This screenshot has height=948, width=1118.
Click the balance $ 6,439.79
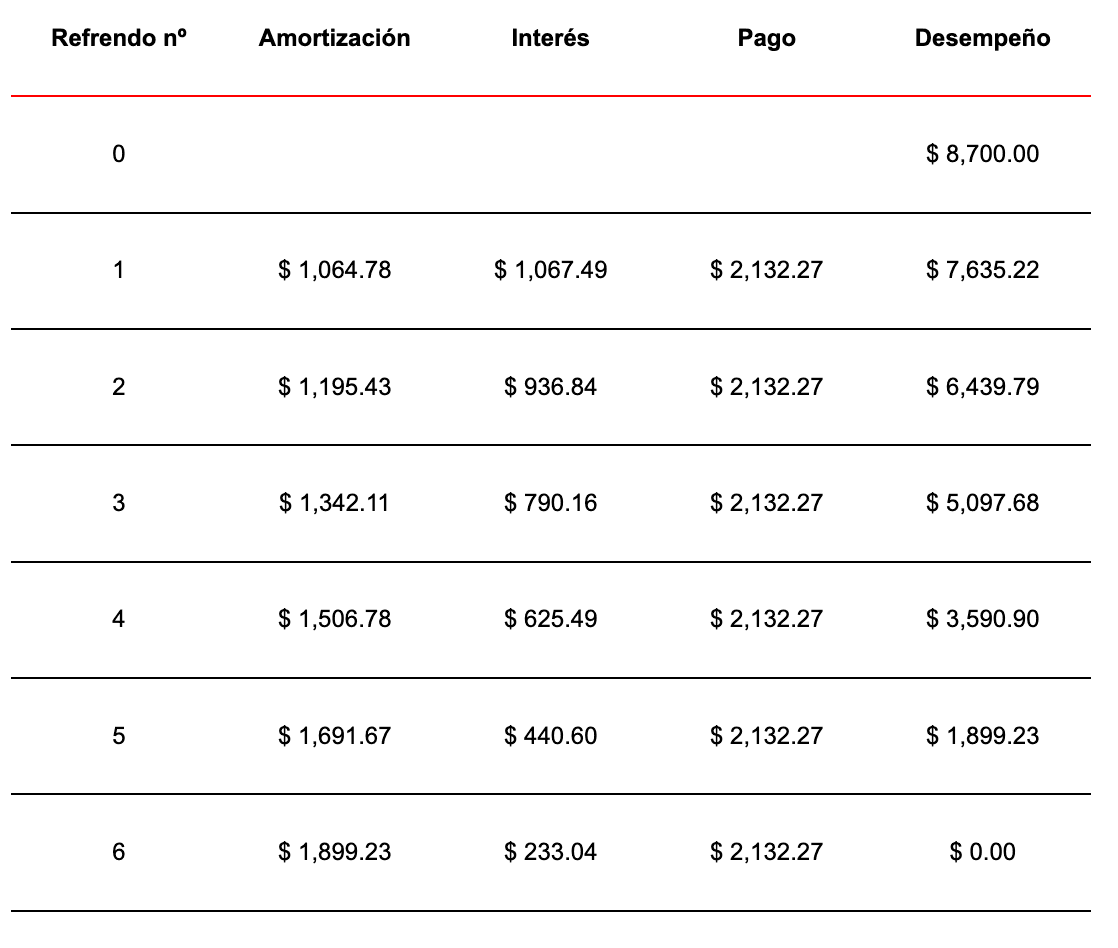pos(982,386)
